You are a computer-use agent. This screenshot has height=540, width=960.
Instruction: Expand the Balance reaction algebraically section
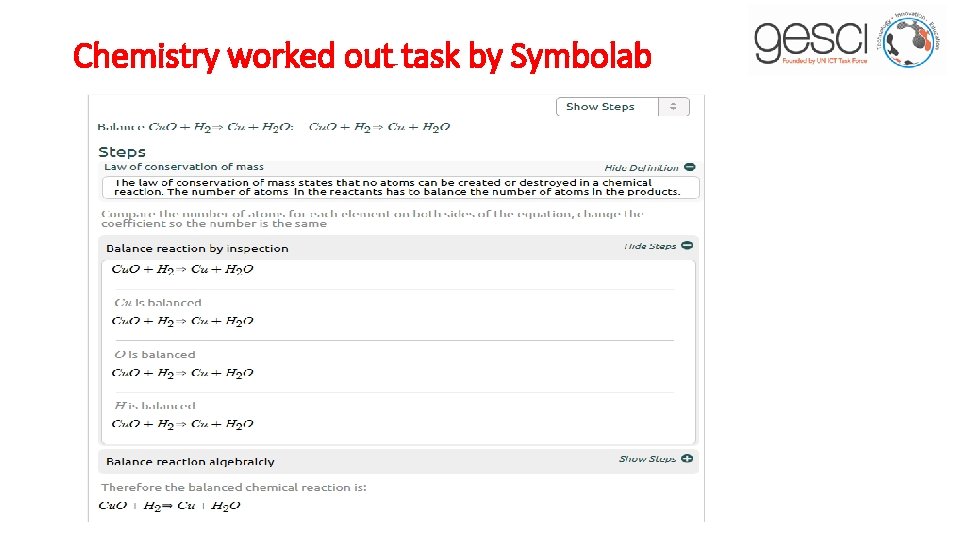coord(190,461)
